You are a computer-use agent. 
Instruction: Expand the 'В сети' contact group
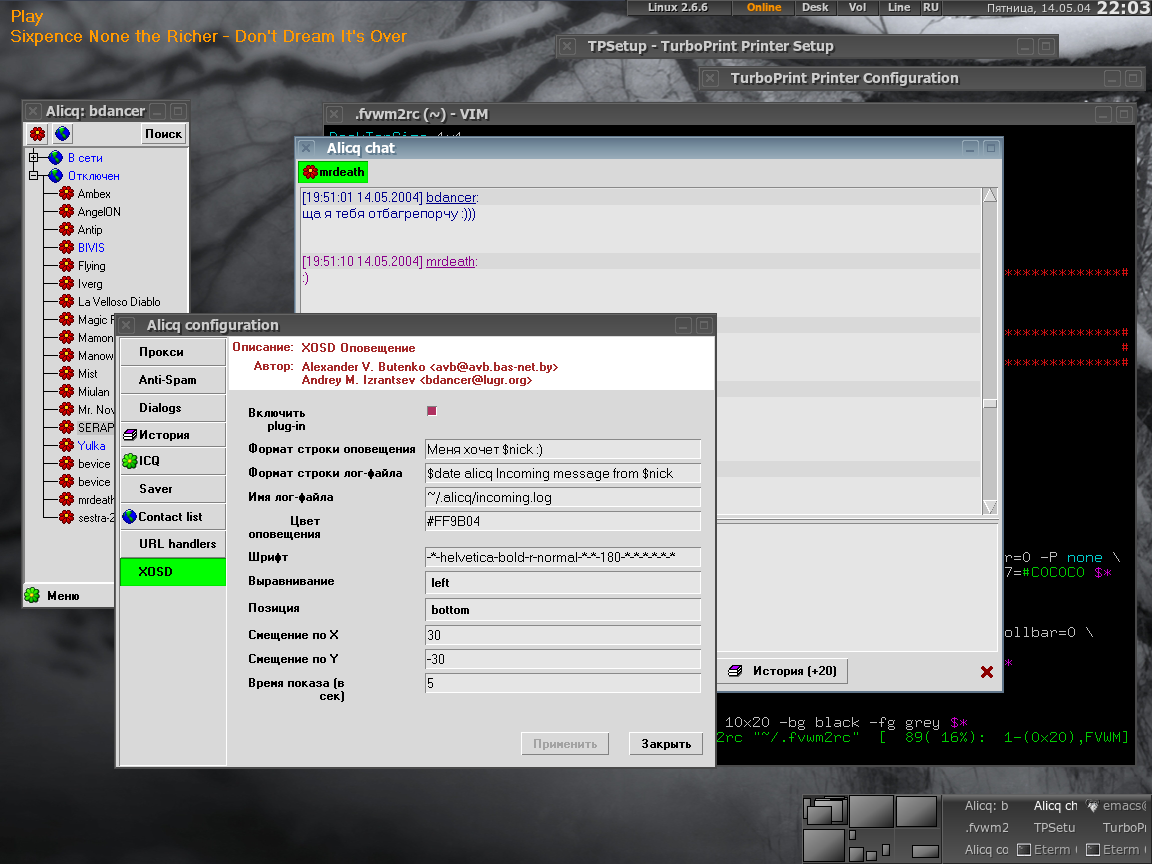[33, 158]
